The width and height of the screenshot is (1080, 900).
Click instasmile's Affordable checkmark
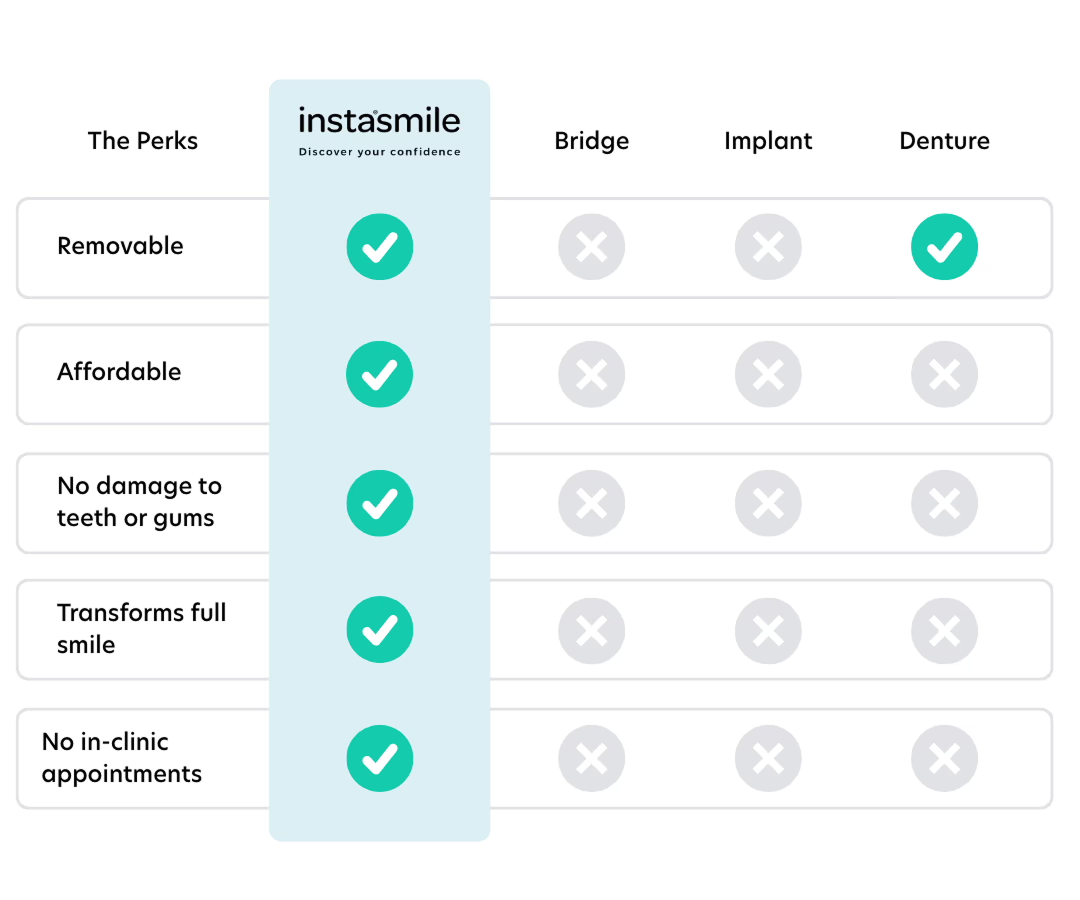[379, 374]
